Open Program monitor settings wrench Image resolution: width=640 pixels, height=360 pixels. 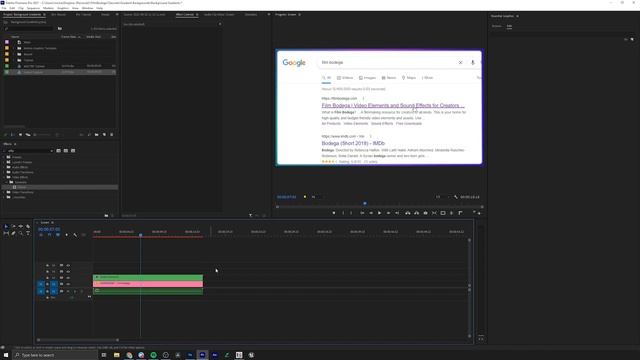click(456, 197)
